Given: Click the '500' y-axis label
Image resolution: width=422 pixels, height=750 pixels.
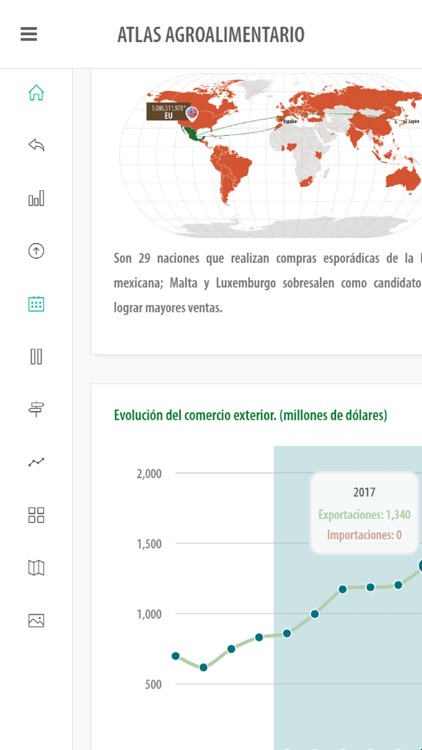Looking at the screenshot, I should [153, 684].
